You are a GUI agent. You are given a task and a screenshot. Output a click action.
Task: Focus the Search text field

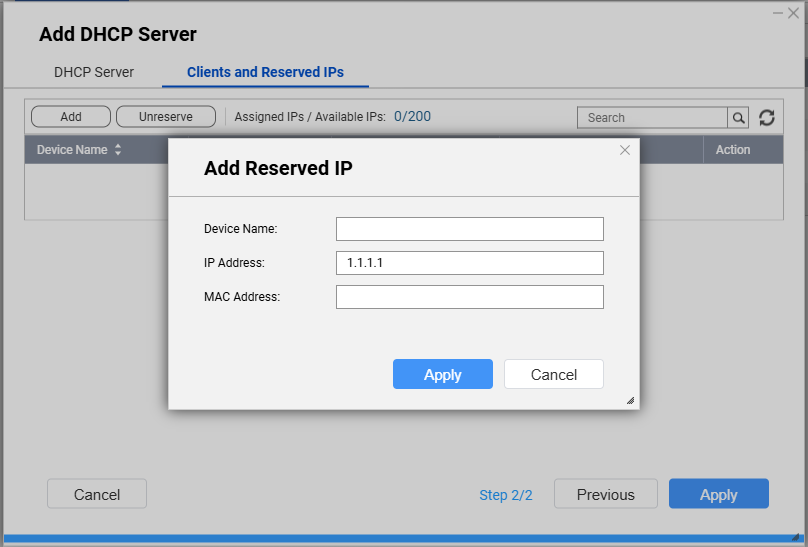651,118
